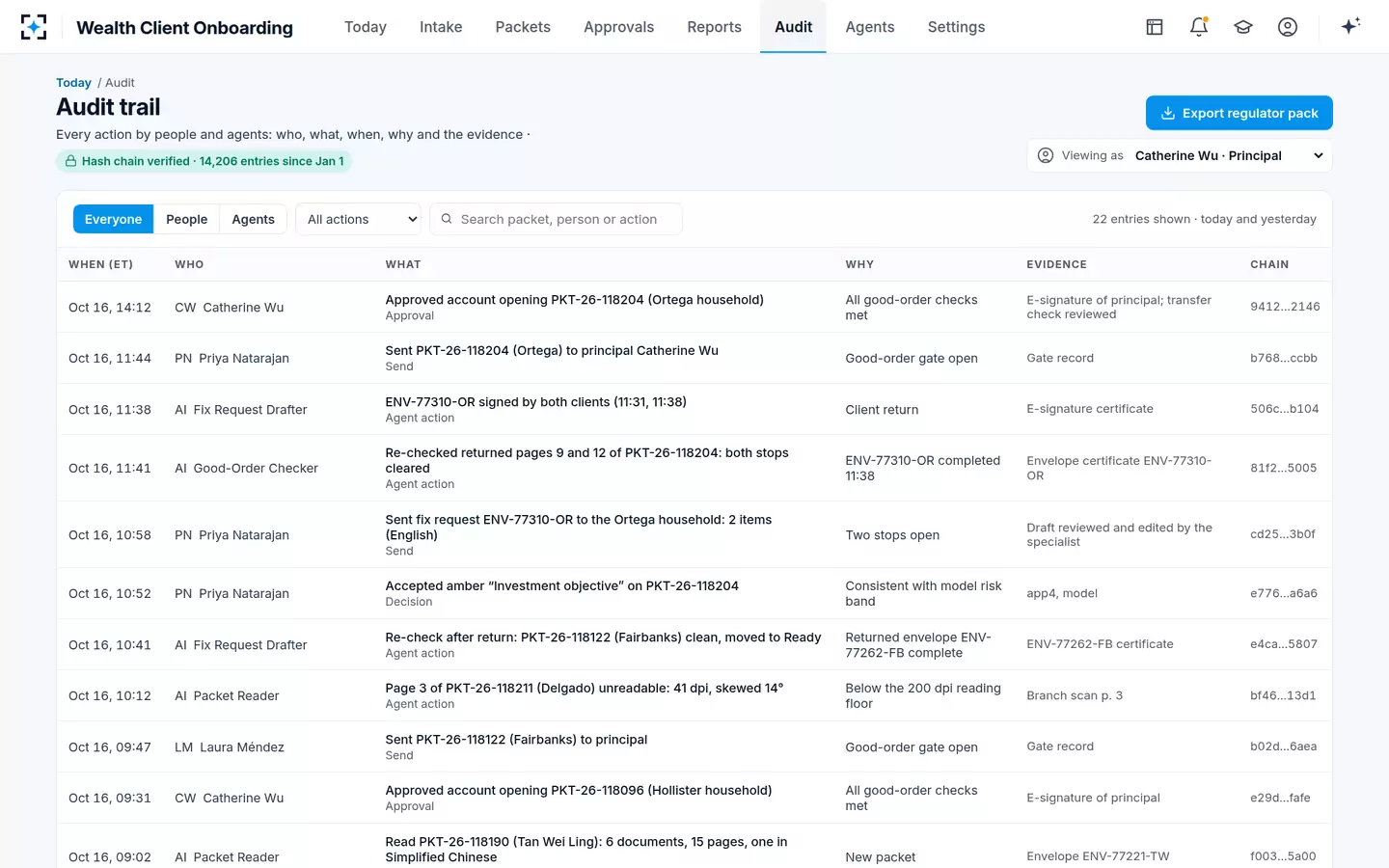Click the "22 entries shown" summary text
The image size is (1389, 868).
(1204, 219)
